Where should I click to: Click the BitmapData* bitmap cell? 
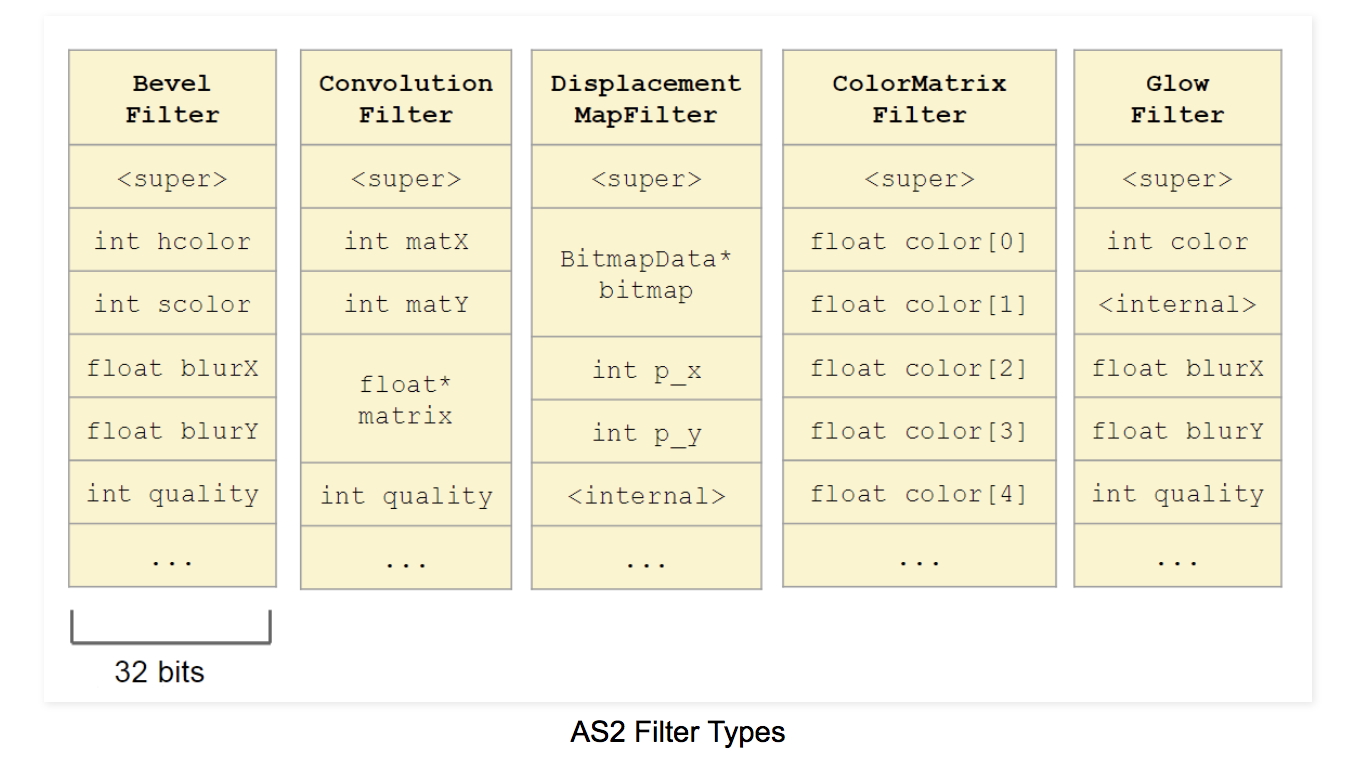tap(646, 274)
